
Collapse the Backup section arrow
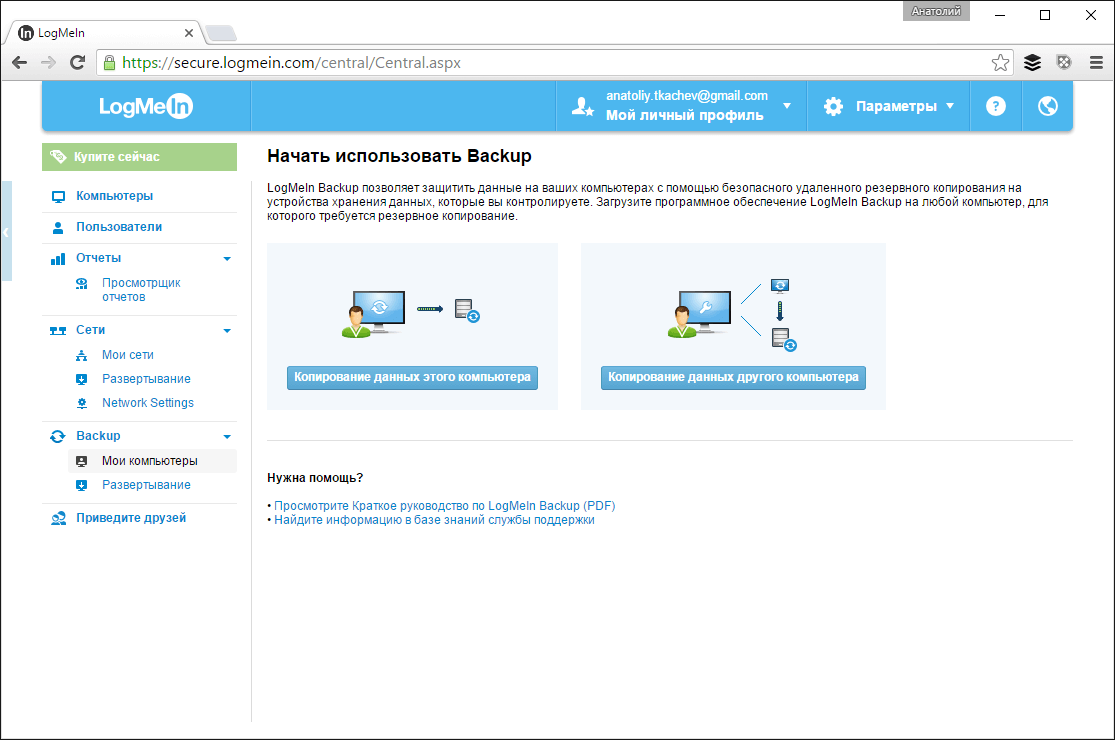click(227, 436)
